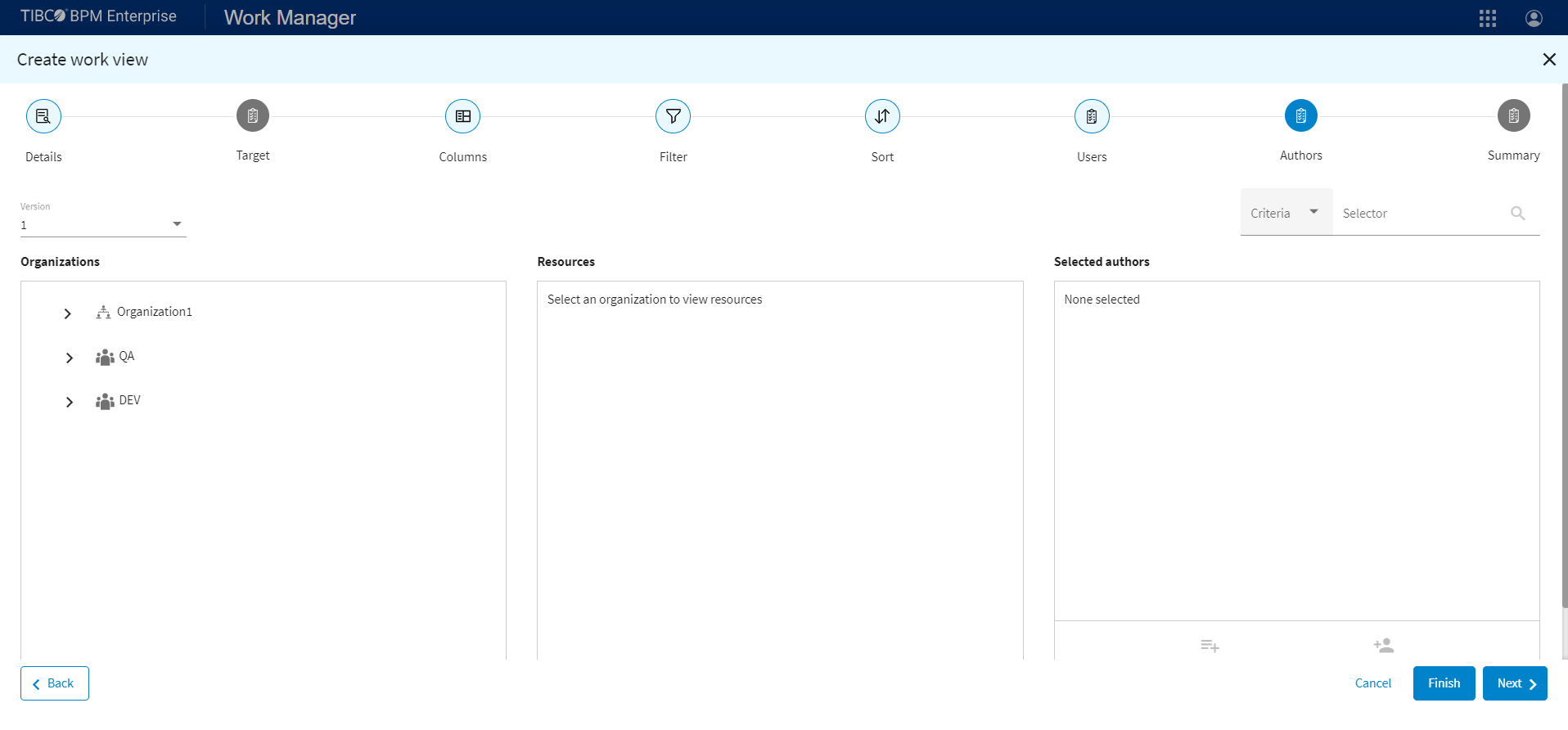Click the Next button
This screenshot has height=730, width=1568.
[x=1515, y=683]
